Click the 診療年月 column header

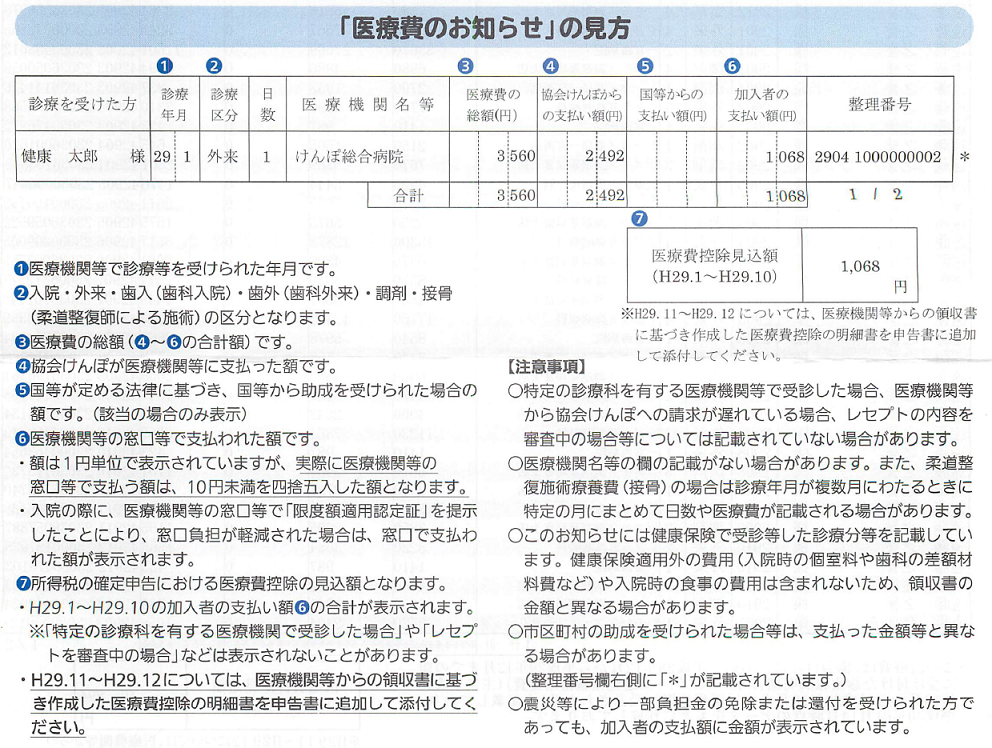pos(175,104)
